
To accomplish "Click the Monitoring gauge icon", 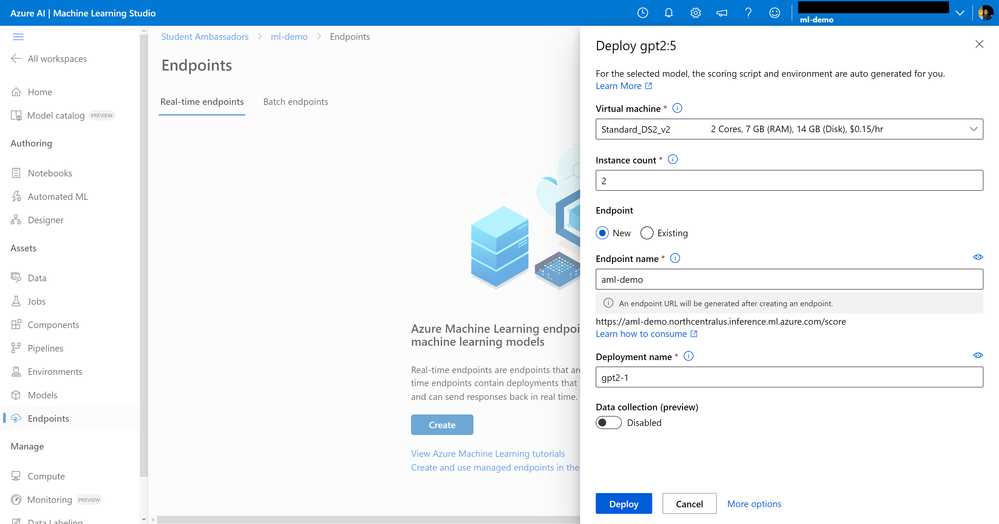I will click(x=16, y=500).
